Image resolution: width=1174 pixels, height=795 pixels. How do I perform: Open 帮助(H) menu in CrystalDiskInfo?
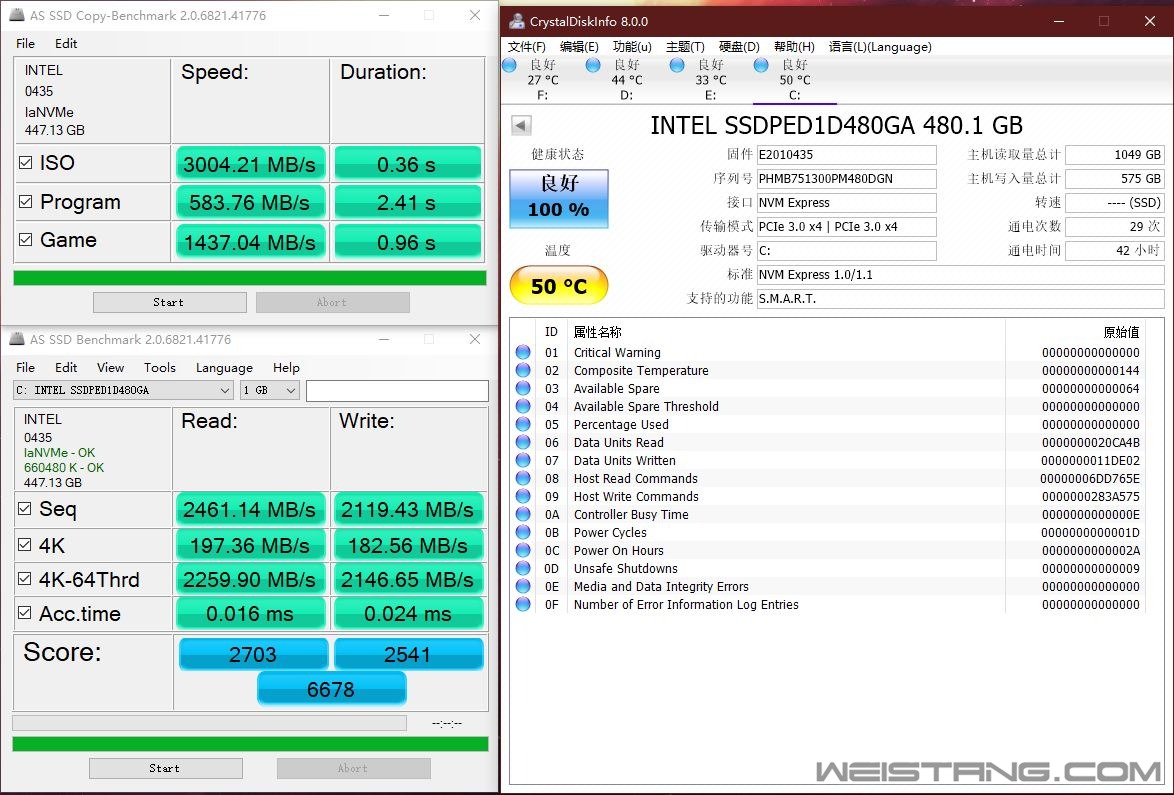794,46
